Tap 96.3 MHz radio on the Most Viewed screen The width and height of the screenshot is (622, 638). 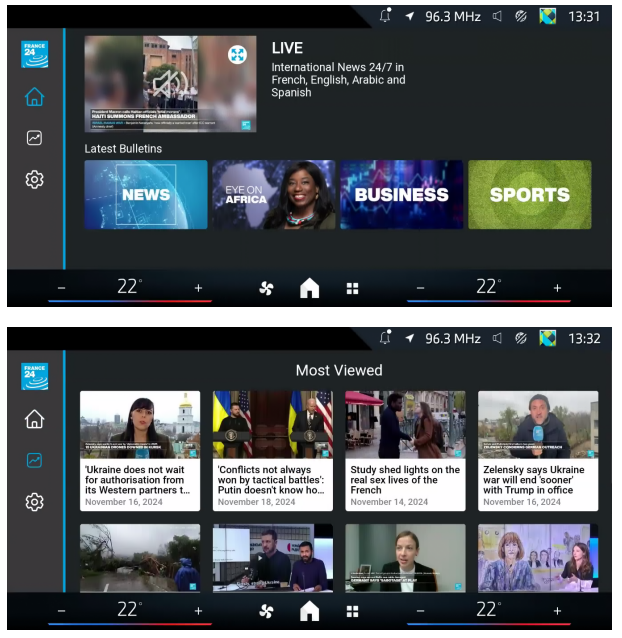[x=452, y=339]
